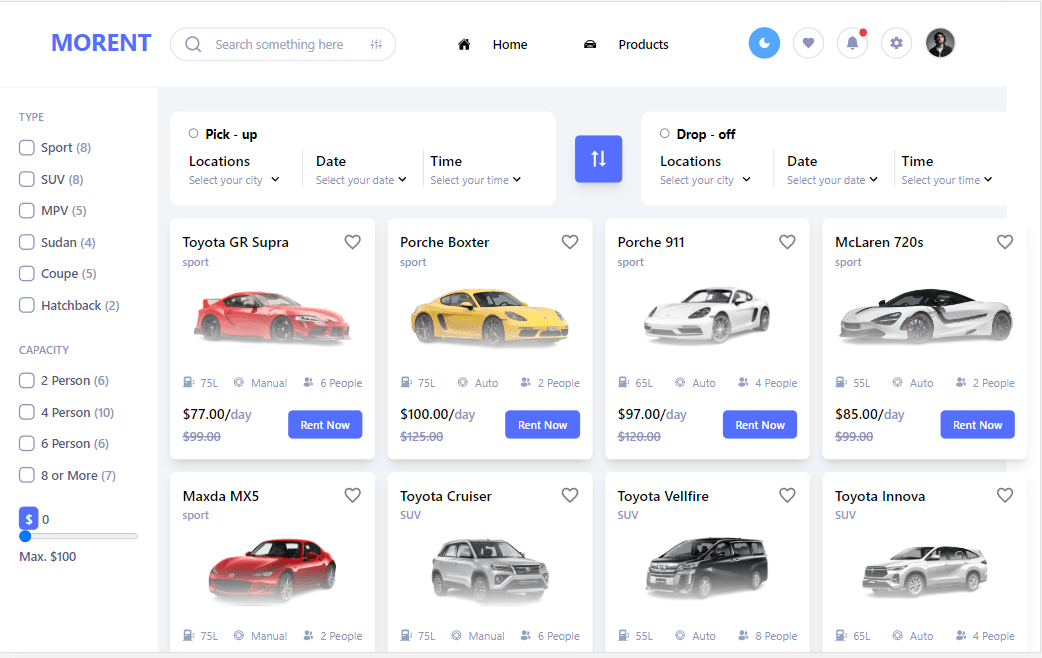Check the SUV type filter
This screenshot has width=1042, height=658.
[27, 179]
